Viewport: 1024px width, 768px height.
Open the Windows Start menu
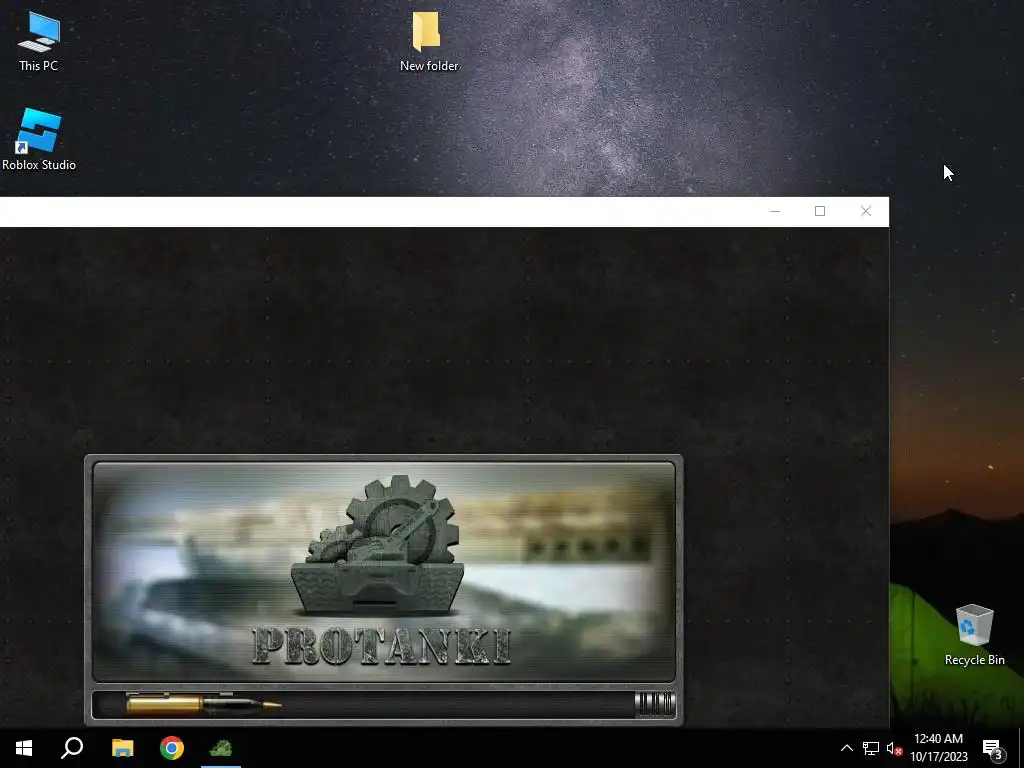tap(24, 748)
